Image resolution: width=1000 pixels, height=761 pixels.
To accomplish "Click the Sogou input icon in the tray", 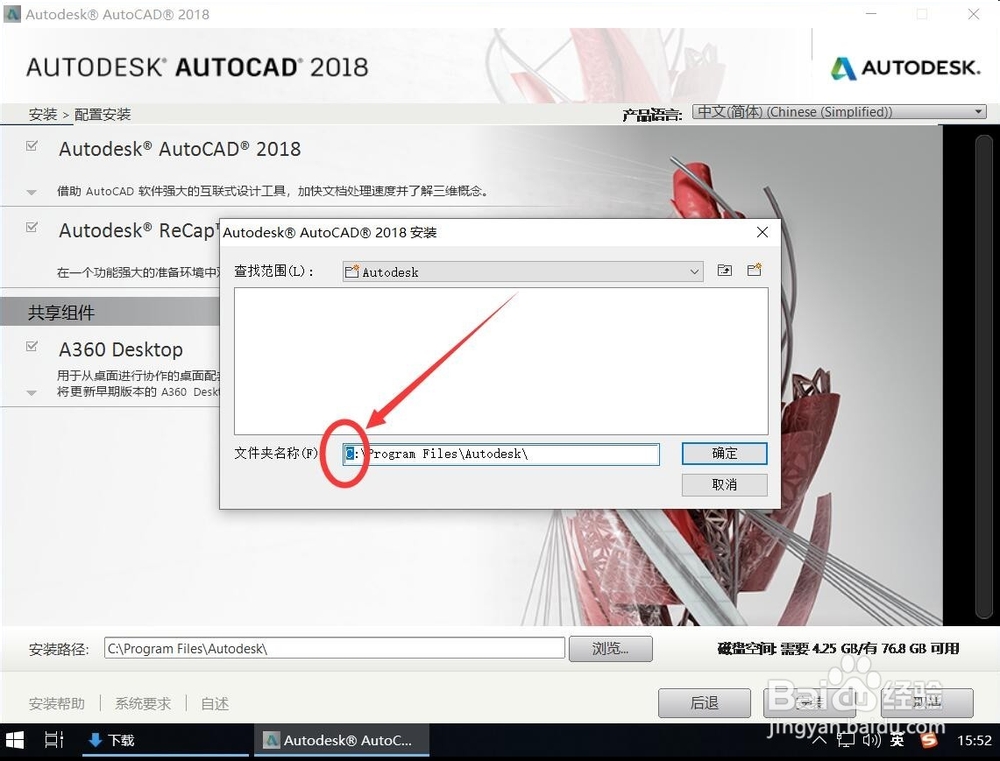I will (x=929, y=740).
